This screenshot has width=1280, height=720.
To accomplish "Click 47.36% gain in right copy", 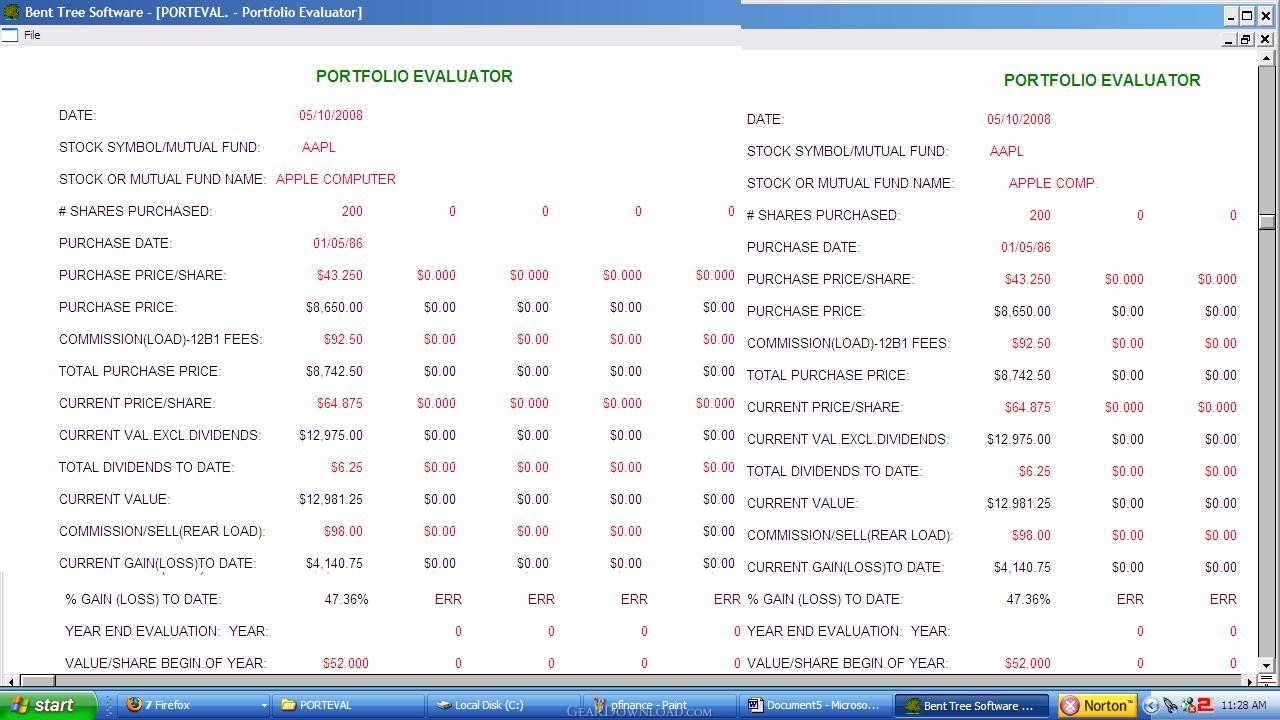I will pos(1028,599).
